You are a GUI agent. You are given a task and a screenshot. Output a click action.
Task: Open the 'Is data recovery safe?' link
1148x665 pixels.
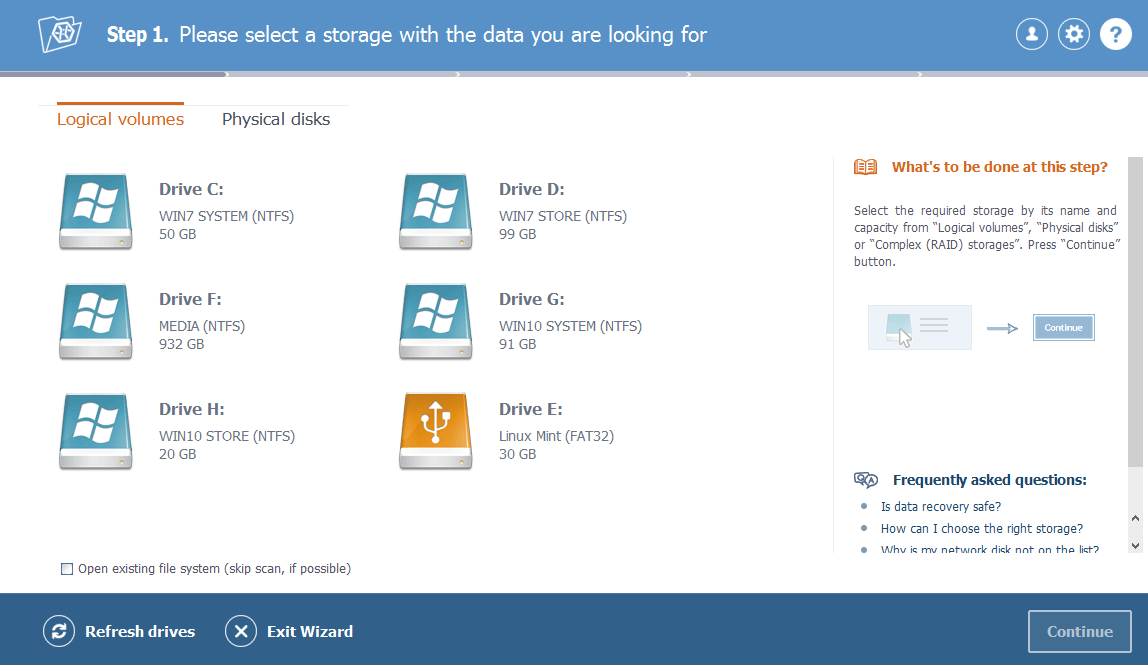coord(940,507)
